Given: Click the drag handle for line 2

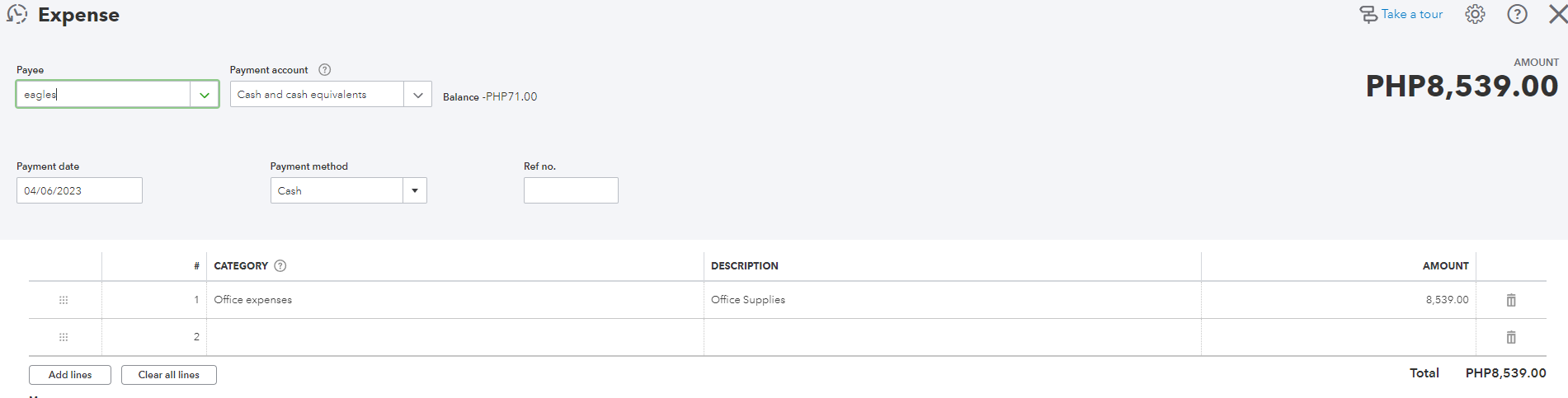Looking at the screenshot, I should click(64, 337).
